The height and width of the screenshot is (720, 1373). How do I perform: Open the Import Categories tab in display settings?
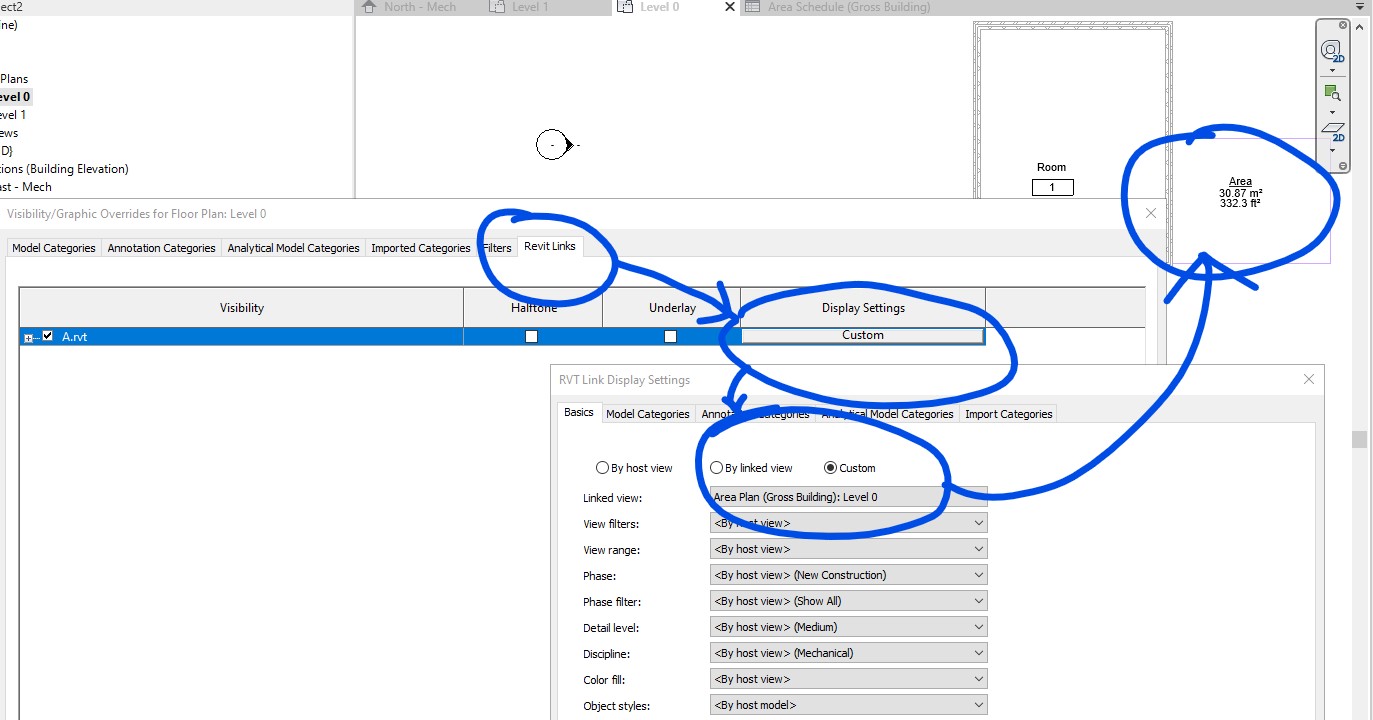(x=1008, y=413)
